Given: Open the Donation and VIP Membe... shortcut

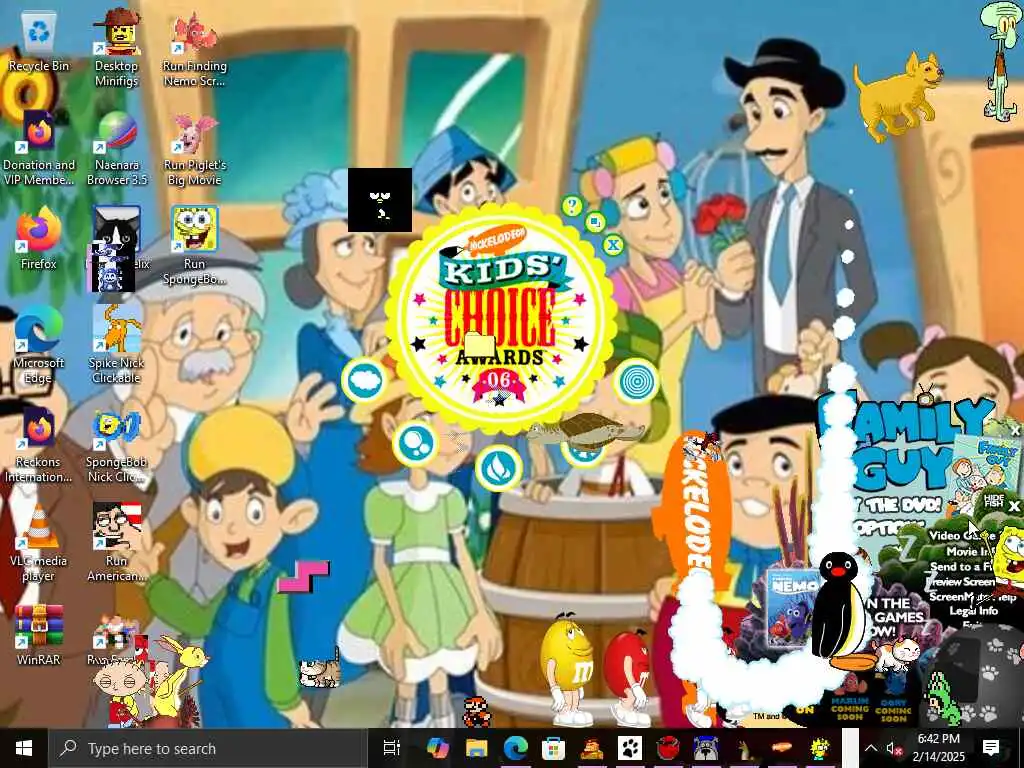Looking at the screenshot, I should pyautogui.click(x=39, y=148).
